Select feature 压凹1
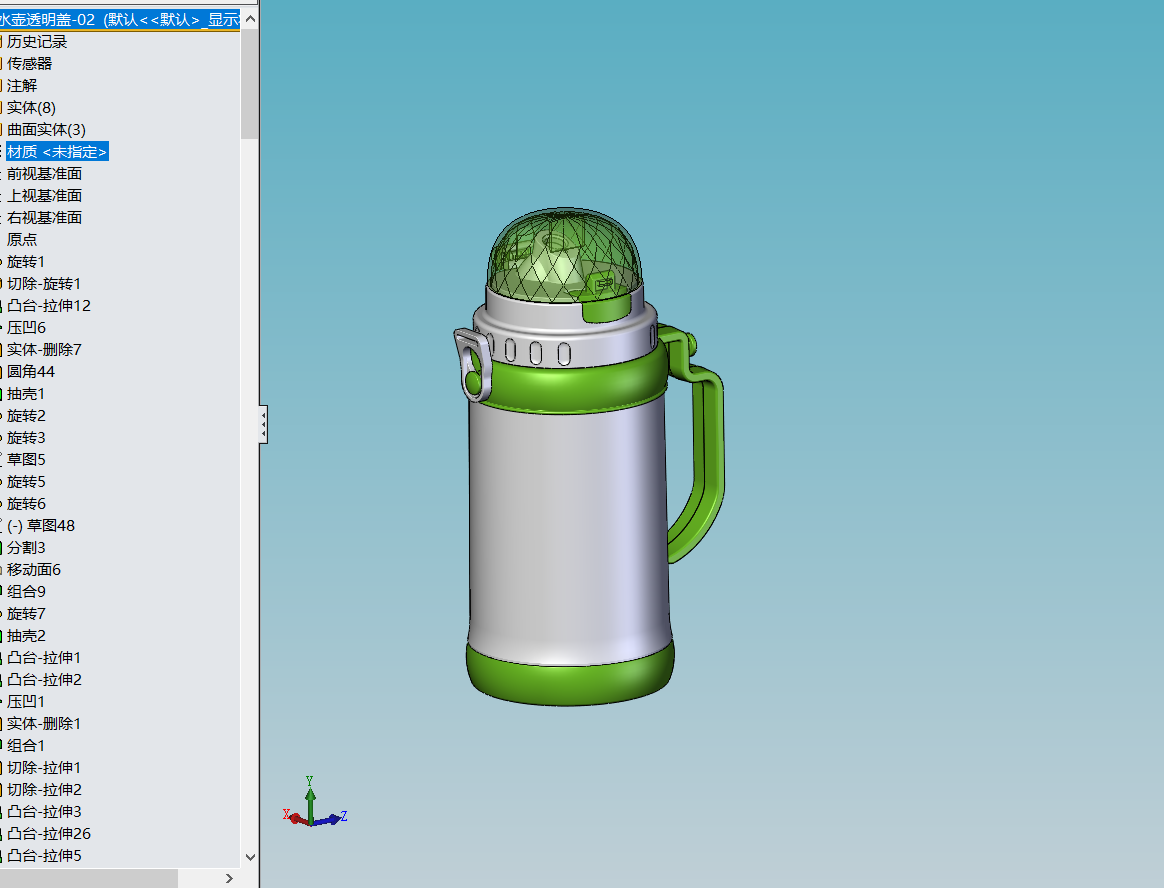1164x888 pixels. (x=25, y=702)
